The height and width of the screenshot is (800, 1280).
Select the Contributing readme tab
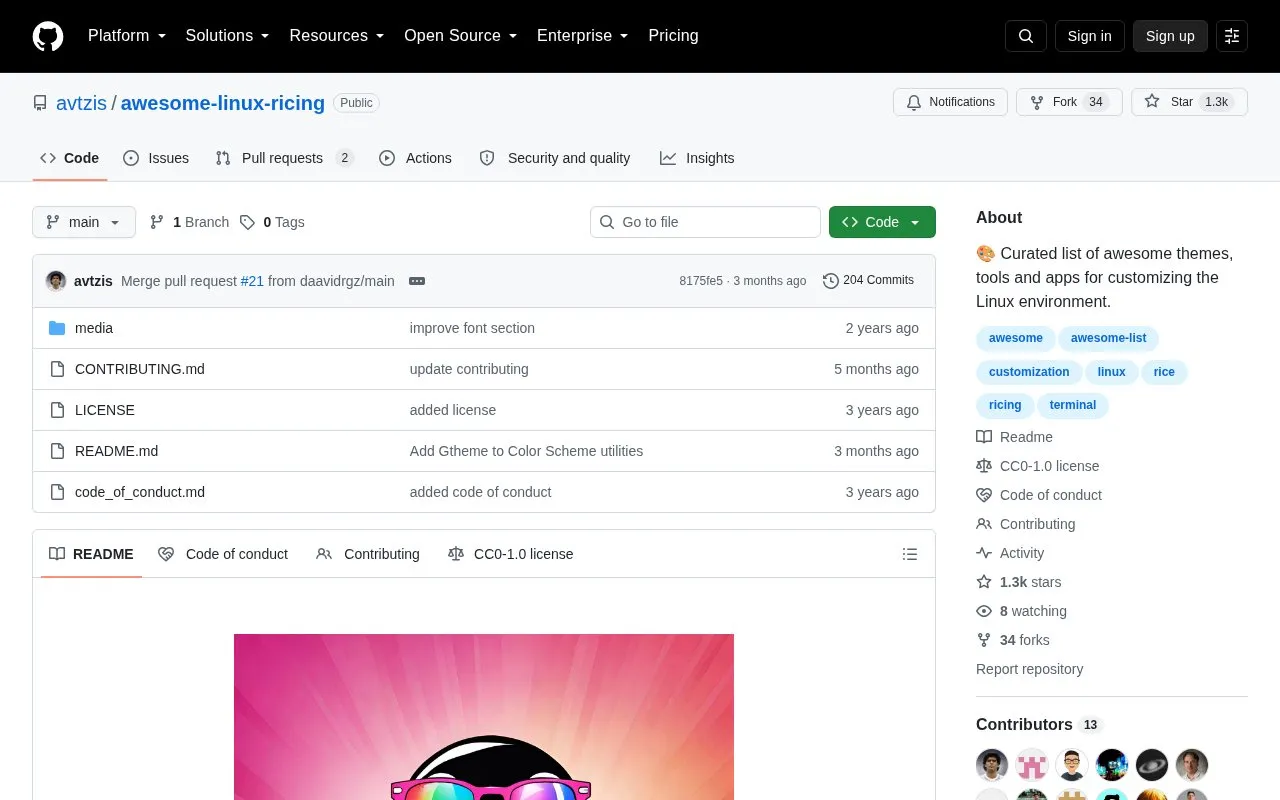(x=368, y=554)
